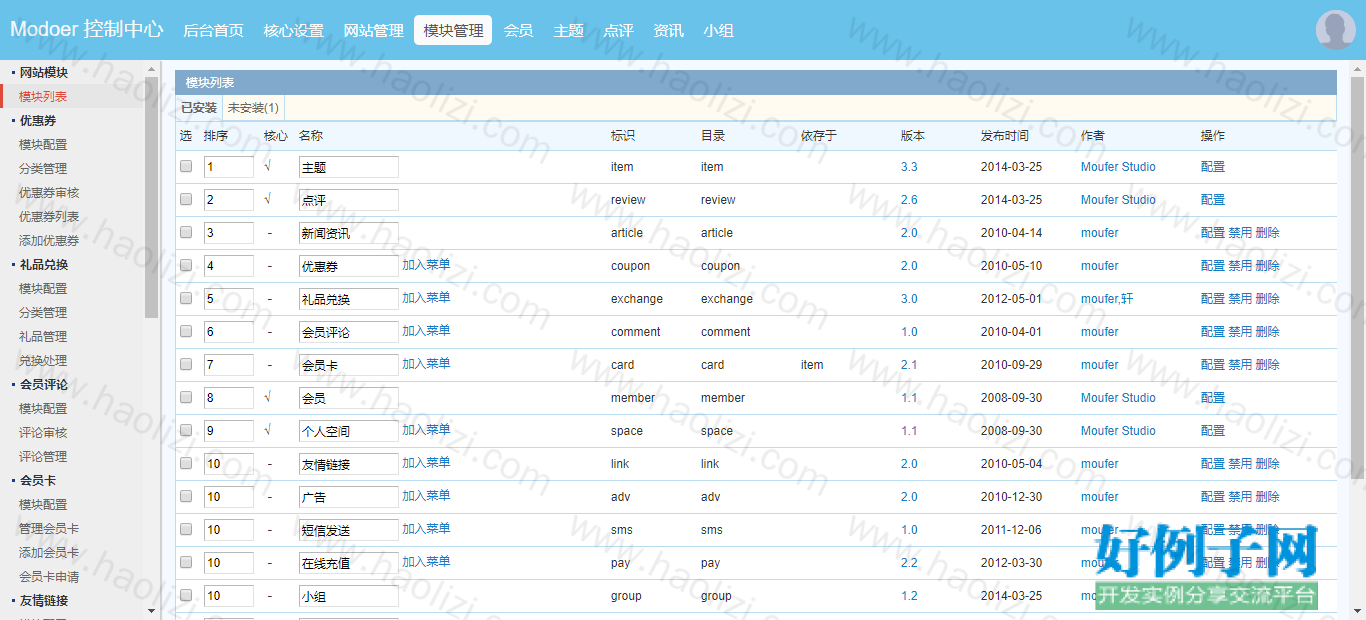Open 资讯 top menu item

pos(668,31)
